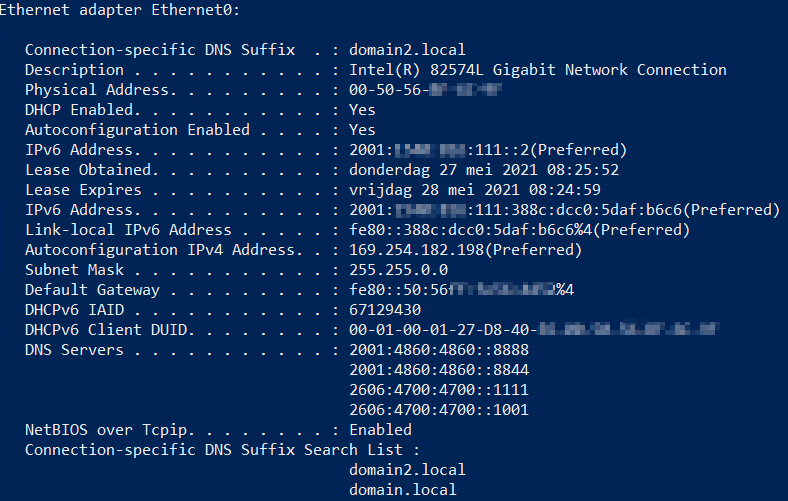This screenshot has width=788, height=501.
Task: Click the IPv6 address ending in b6c6(Preferred)
Action: click(564, 210)
